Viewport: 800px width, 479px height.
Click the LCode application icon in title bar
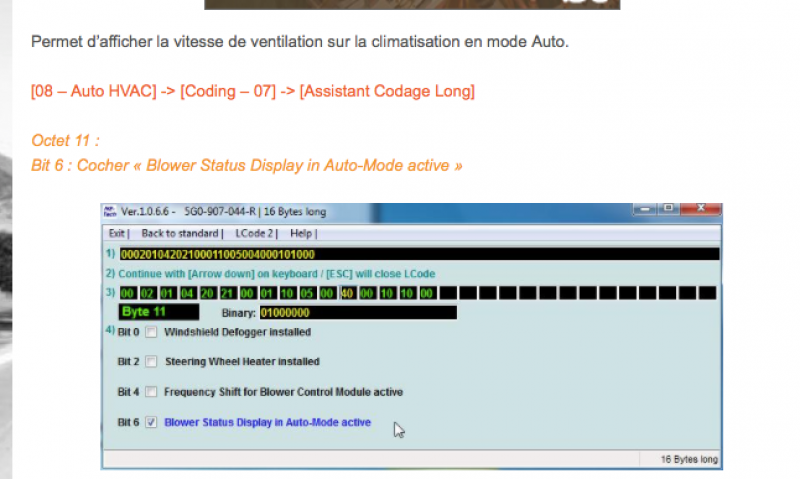(110, 211)
